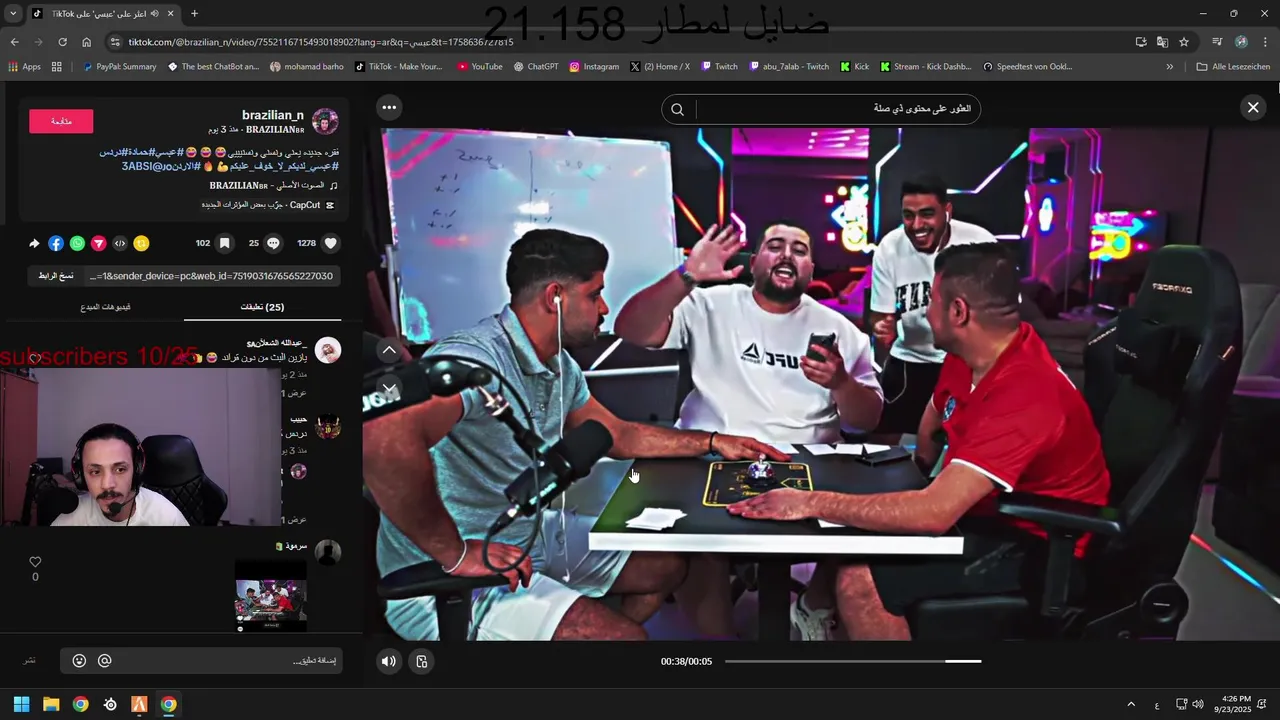The image size is (1280, 720).
Task: Click the copy link button
Action: point(56,276)
